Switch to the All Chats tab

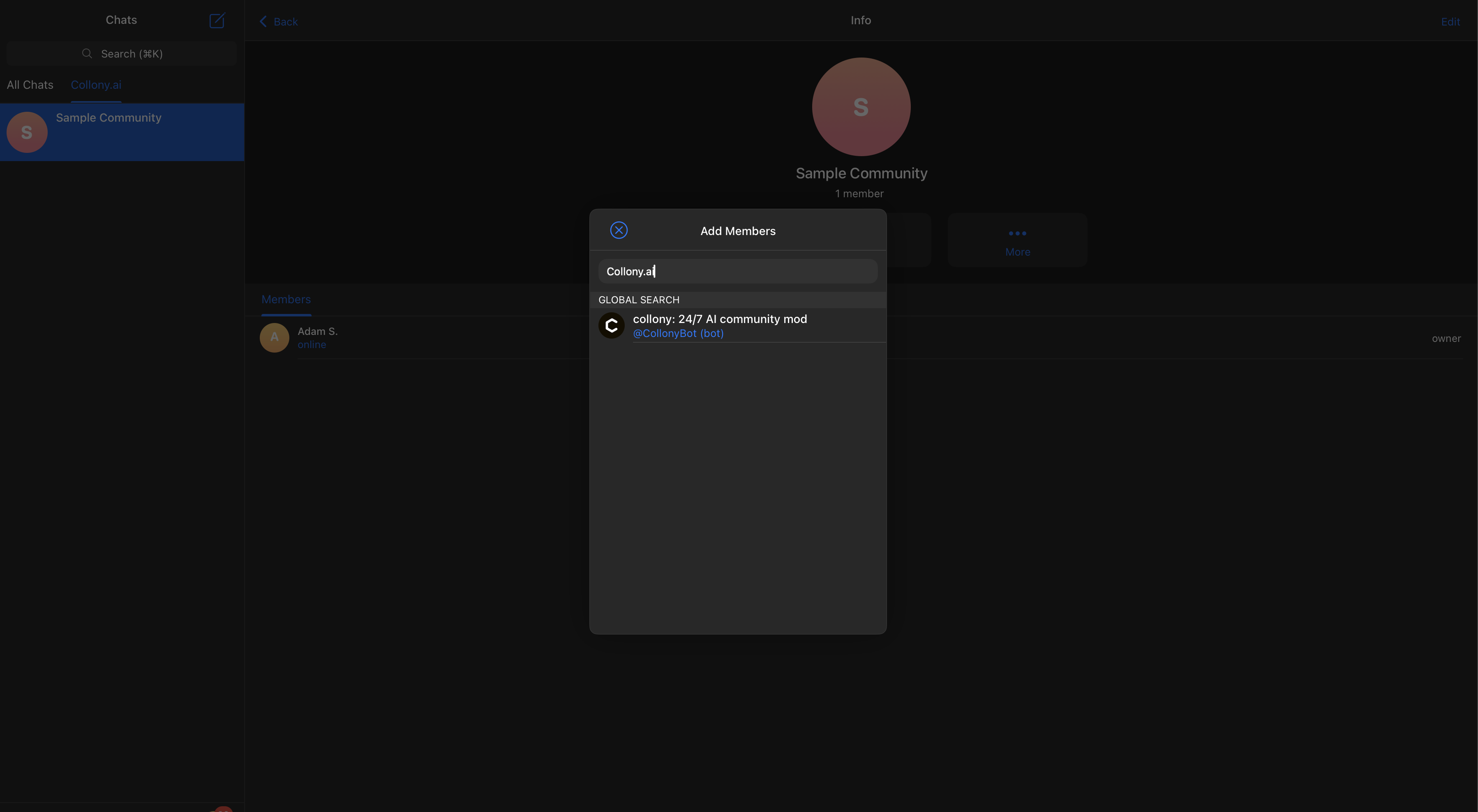pos(30,84)
